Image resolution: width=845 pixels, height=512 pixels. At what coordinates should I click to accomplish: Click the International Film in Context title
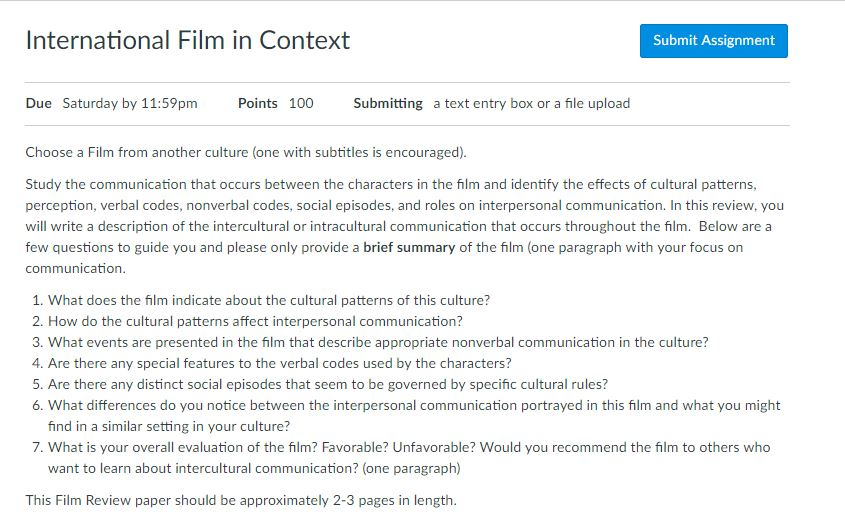coord(188,40)
